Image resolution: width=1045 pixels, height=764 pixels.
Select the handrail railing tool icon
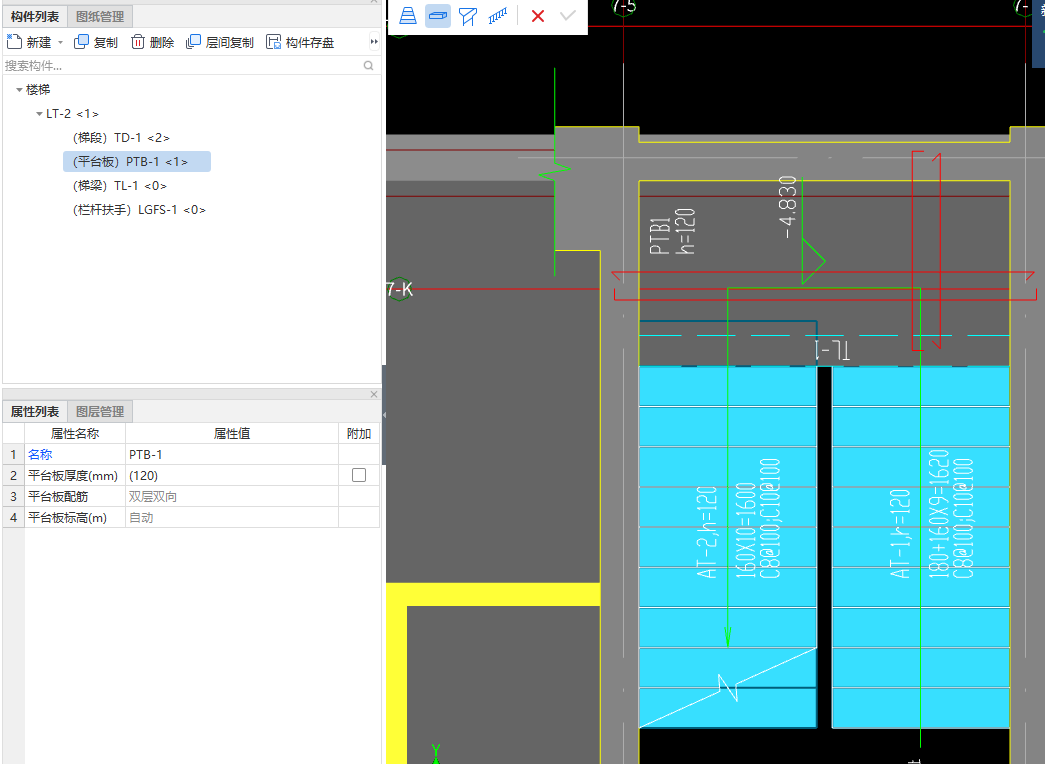(498, 15)
